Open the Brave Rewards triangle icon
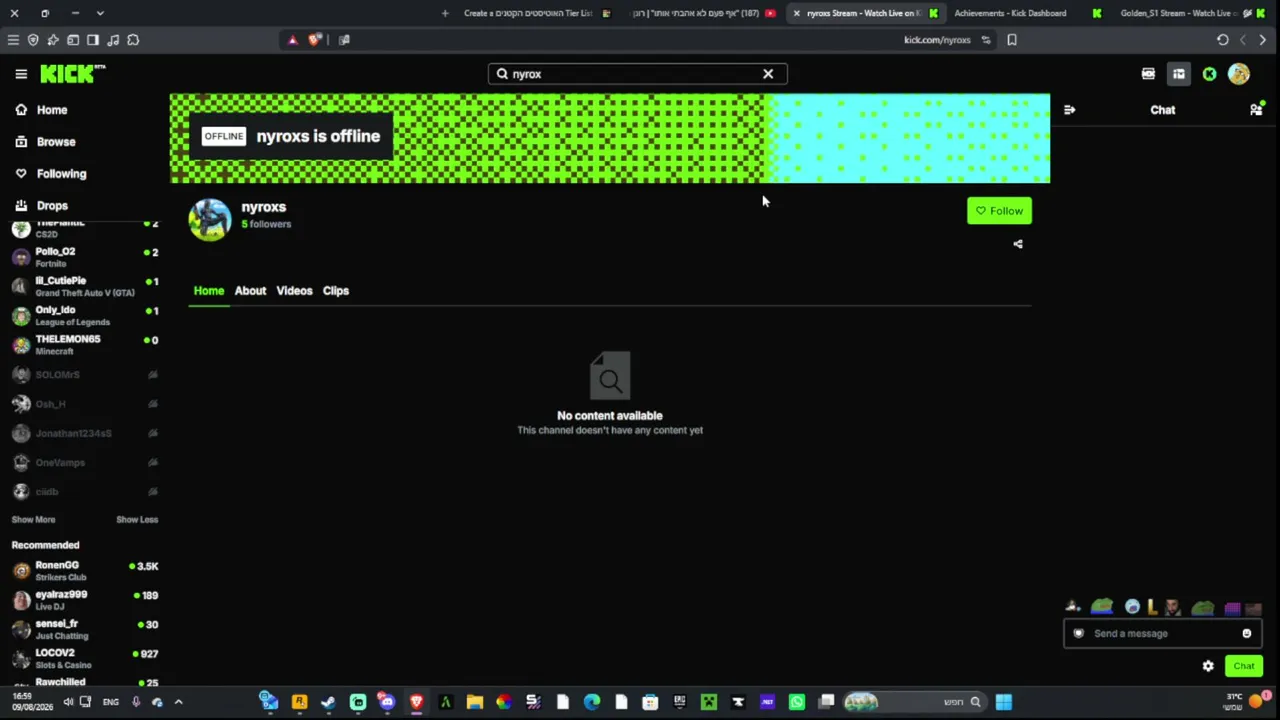The image size is (1280, 720). click(x=292, y=40)
